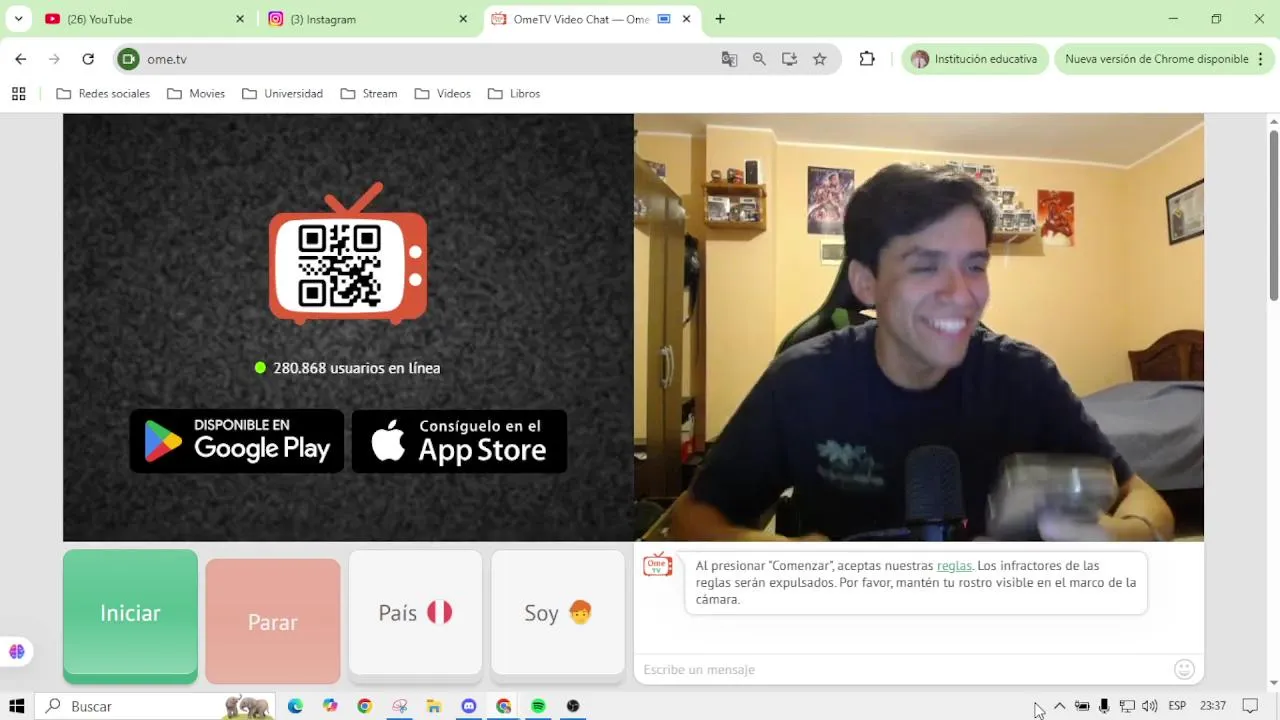Image resolution: width=1280 pixels, height=720 pixels.
Task: Open the Stream bookmark folder
Action: coord(369,94)
